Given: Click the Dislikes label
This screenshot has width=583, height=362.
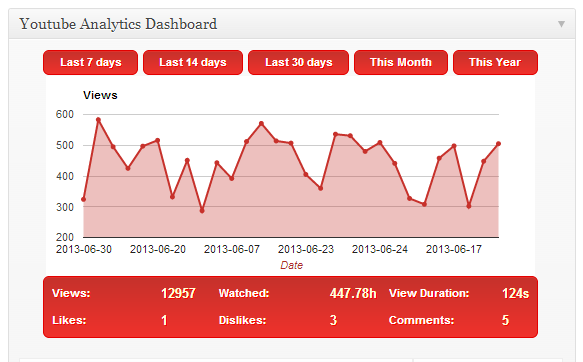Looking at the screenshot, I should click(x=242, y=320).
